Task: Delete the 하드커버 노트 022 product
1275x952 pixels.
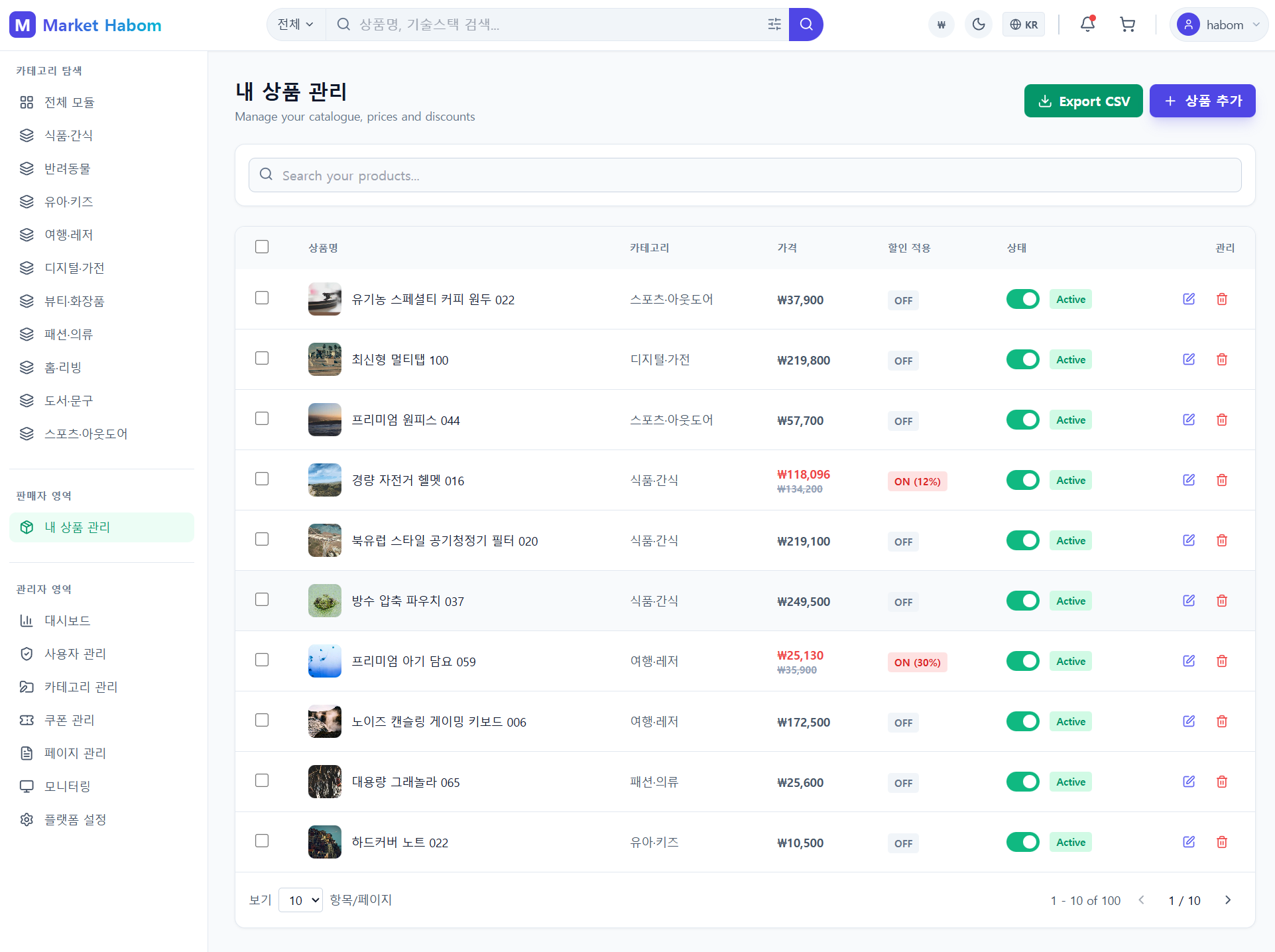Action: click(1222, 842)
